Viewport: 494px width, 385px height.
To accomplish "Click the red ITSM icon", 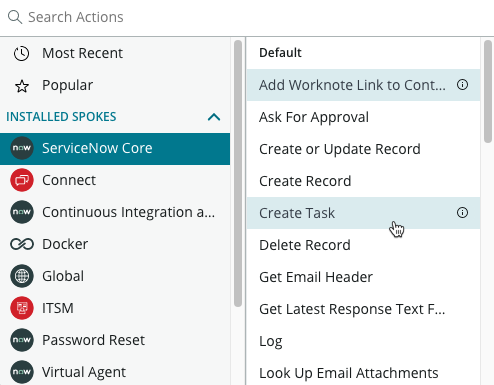I will pyautogui.click(x=22, y=308).
